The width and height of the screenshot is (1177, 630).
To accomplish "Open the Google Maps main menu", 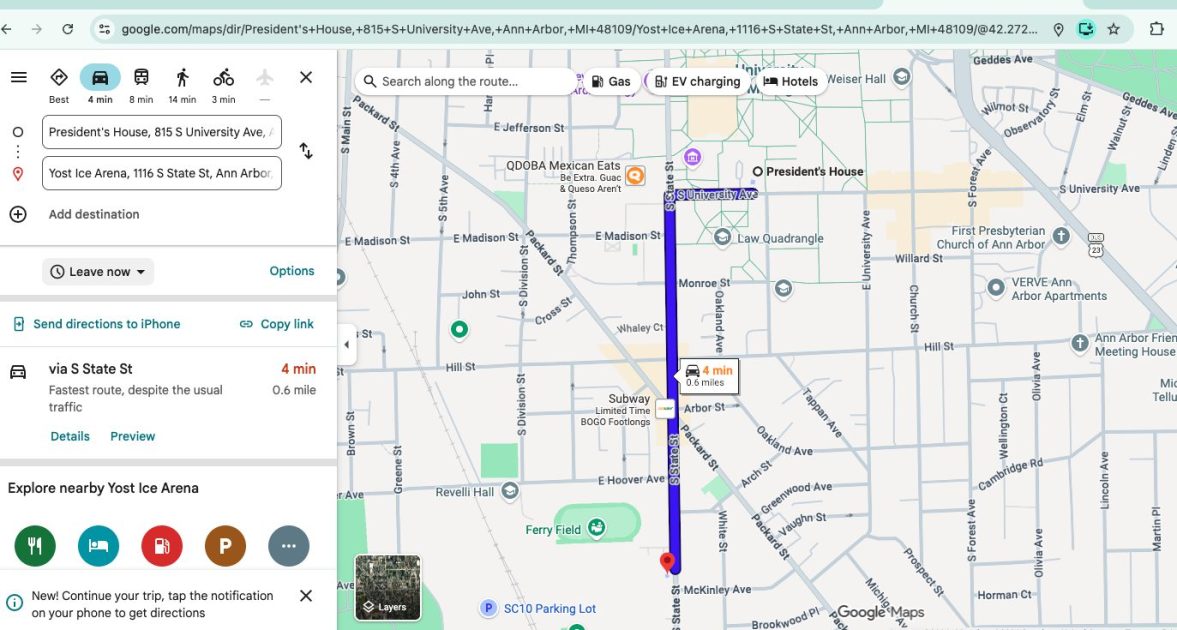I will pyautogui.click(x=18, y=76).
